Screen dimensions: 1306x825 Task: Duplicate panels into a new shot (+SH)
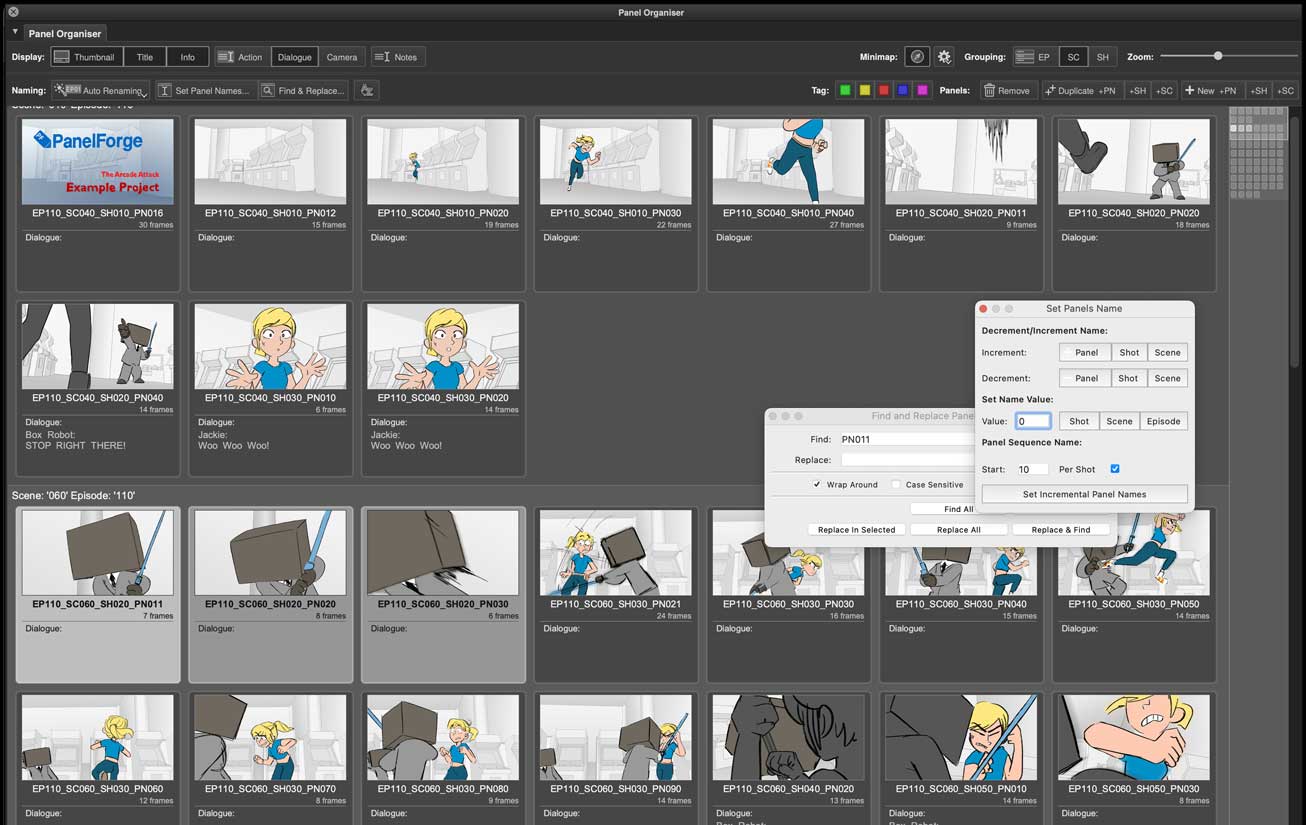(x=1137, y=90)
